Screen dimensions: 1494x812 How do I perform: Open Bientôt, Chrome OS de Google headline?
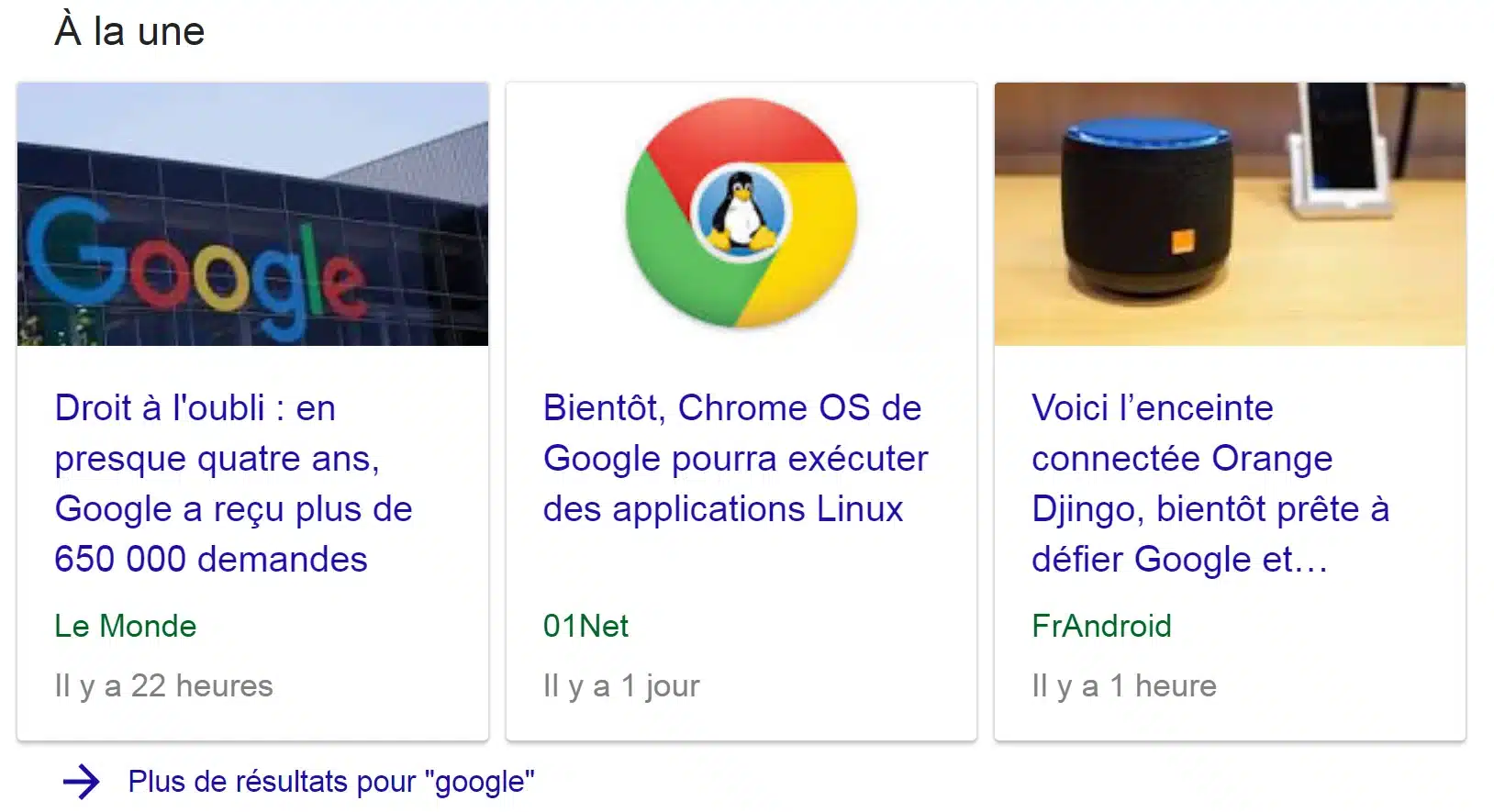tap(735, 458)
